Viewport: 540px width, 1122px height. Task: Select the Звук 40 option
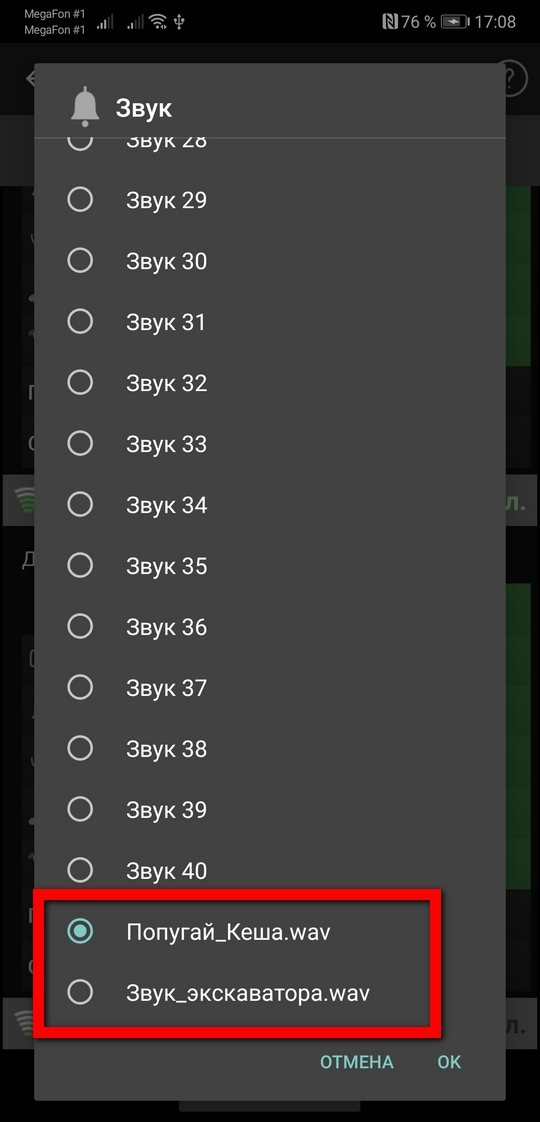pyautogui.click(x=270, y=870)
